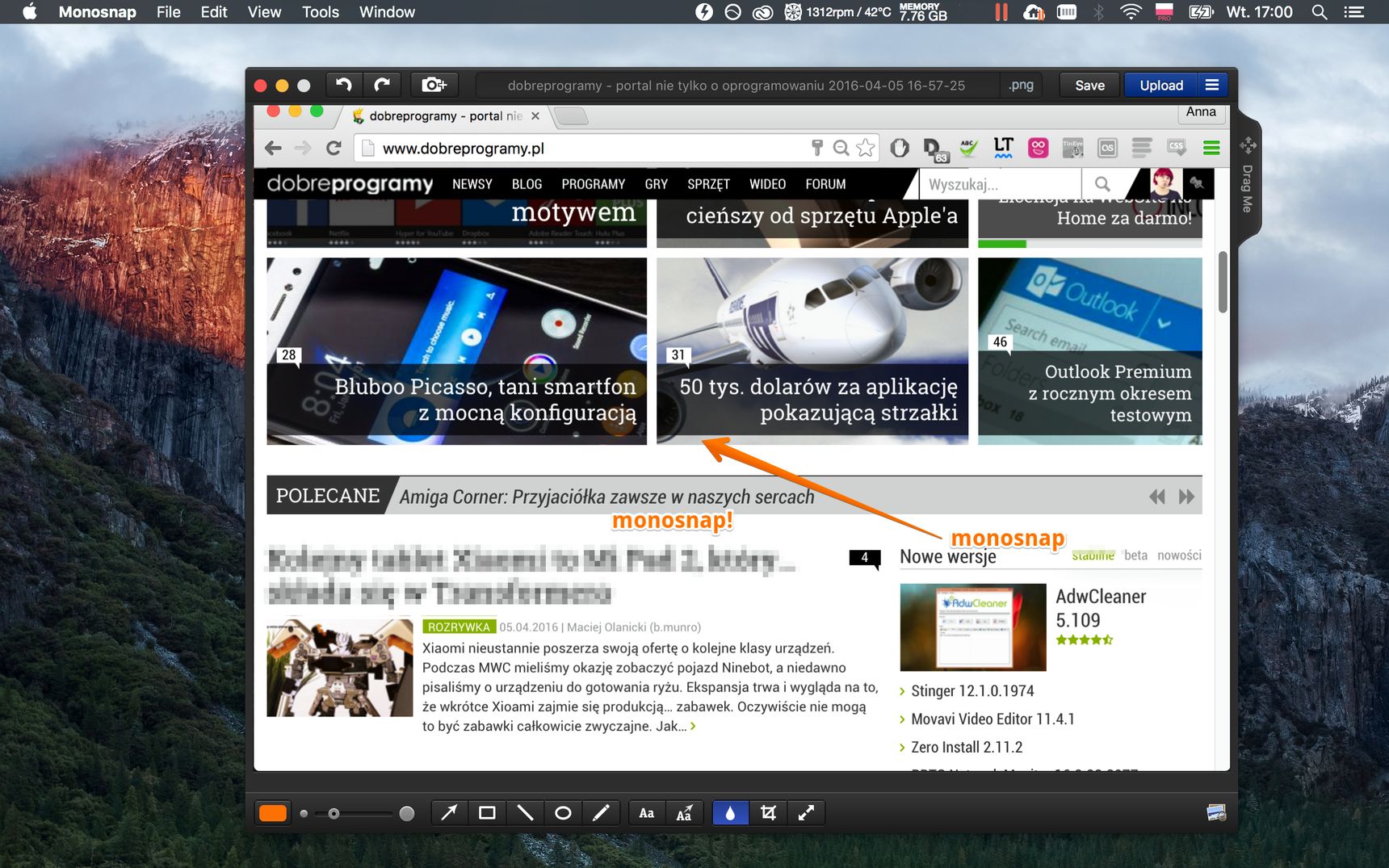Click the editor's vertical scrollbar

1223,282
